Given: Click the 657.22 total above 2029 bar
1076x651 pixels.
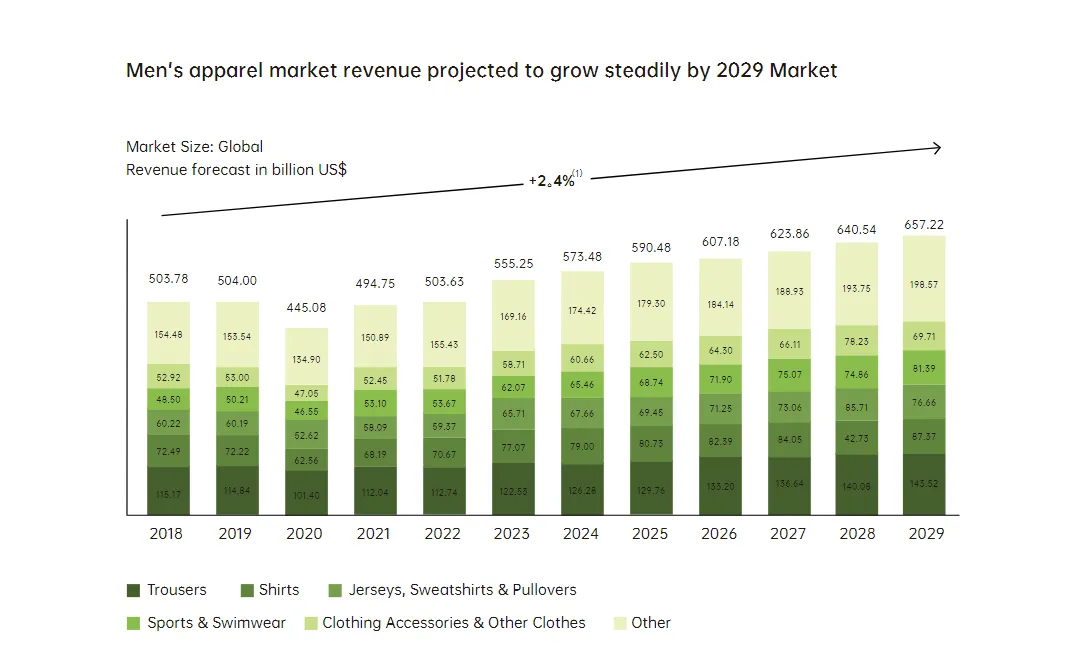Looking at the screenshot, I should point(925,225).
